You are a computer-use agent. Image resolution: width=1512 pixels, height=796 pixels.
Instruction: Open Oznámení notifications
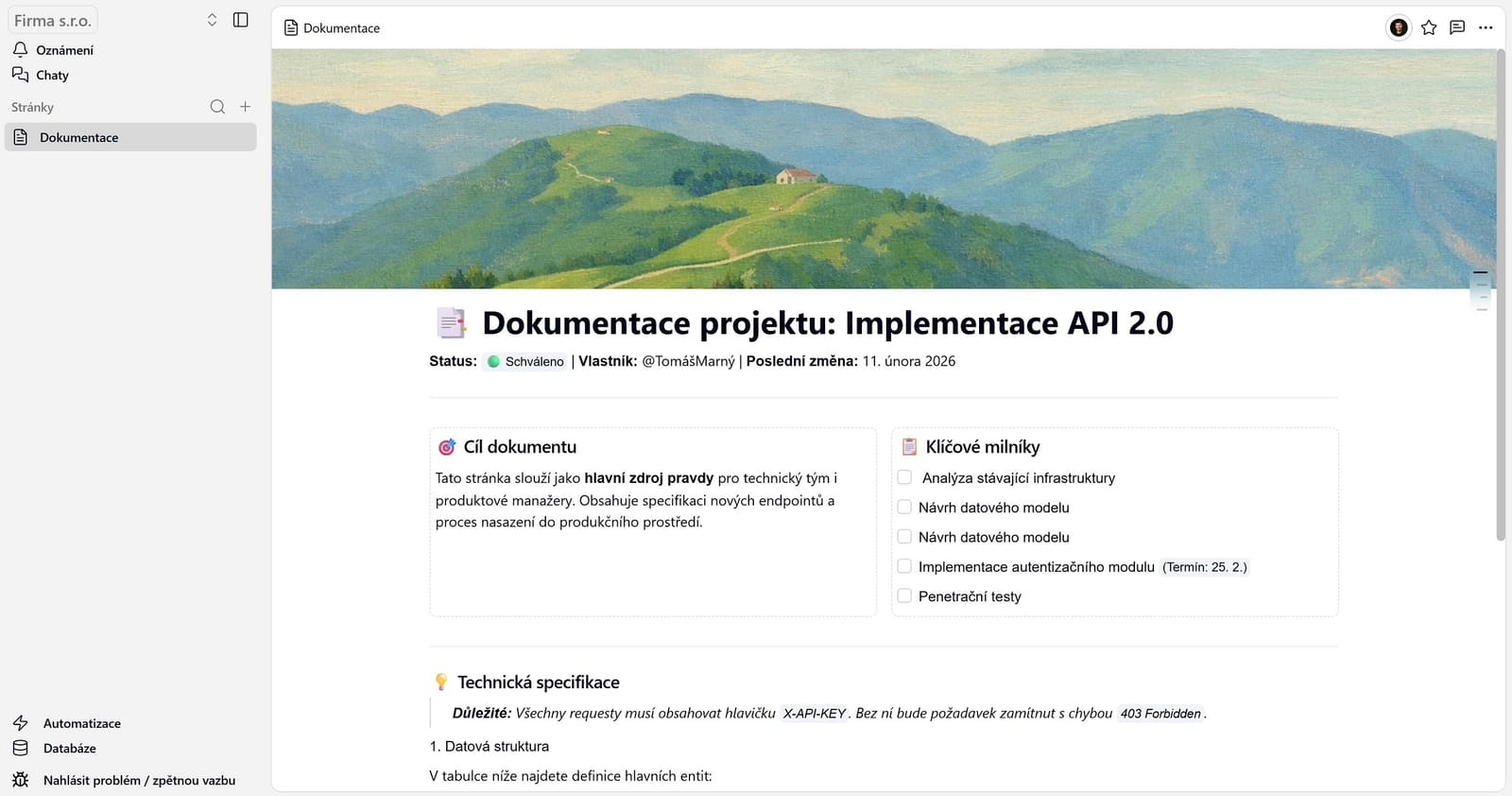(64, 50)
